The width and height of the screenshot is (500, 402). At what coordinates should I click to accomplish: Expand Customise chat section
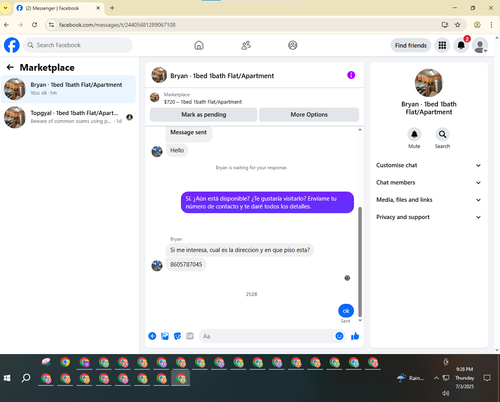(x=429, y=165)
